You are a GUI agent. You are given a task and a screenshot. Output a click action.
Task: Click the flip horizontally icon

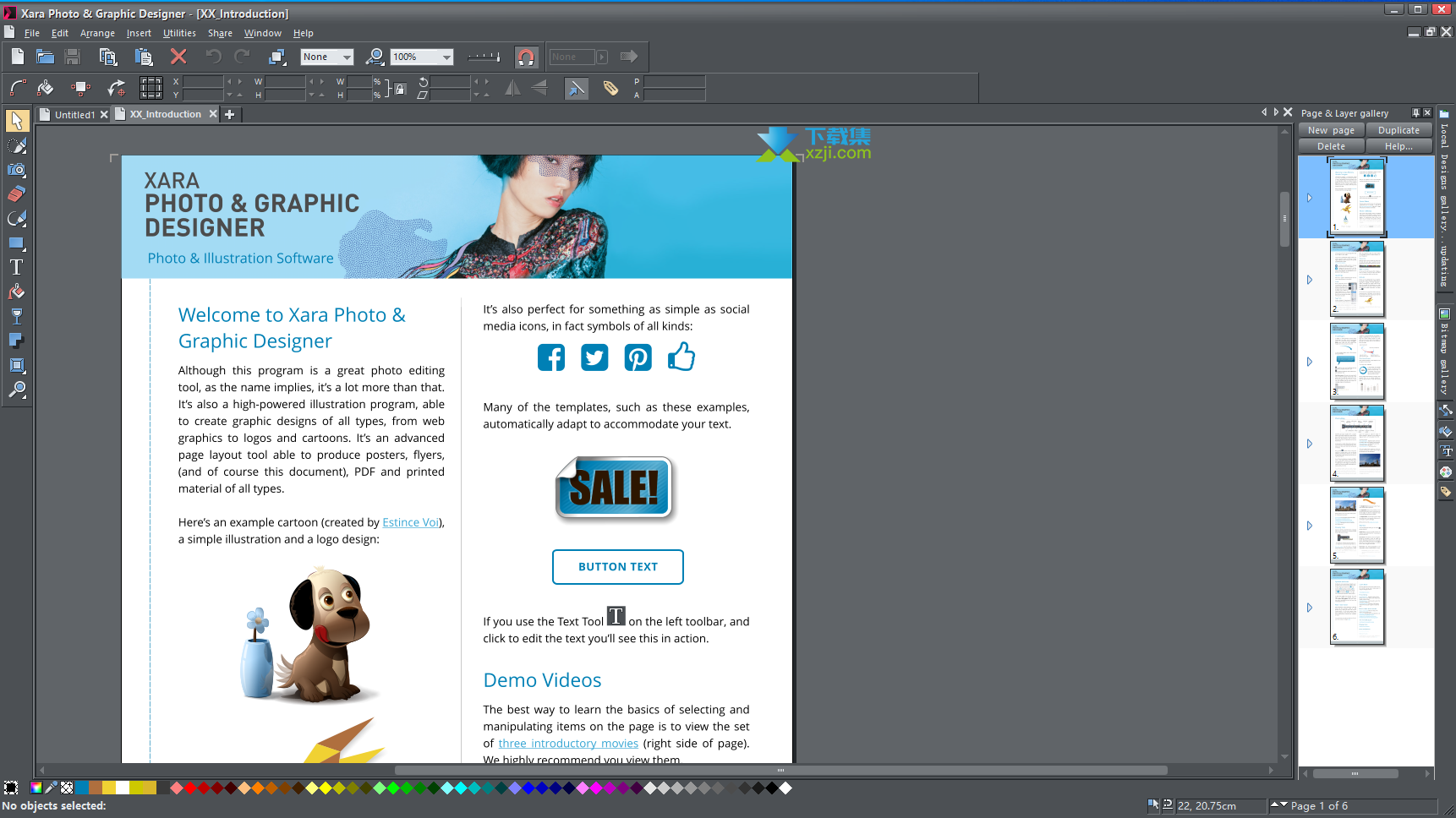(x=512, y=87)
